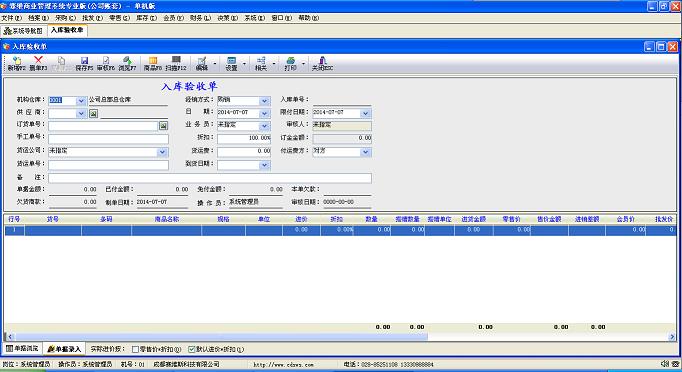Screen dimensions: 682x372
Task: Open the 库存 menu
Action: [146, 18]
